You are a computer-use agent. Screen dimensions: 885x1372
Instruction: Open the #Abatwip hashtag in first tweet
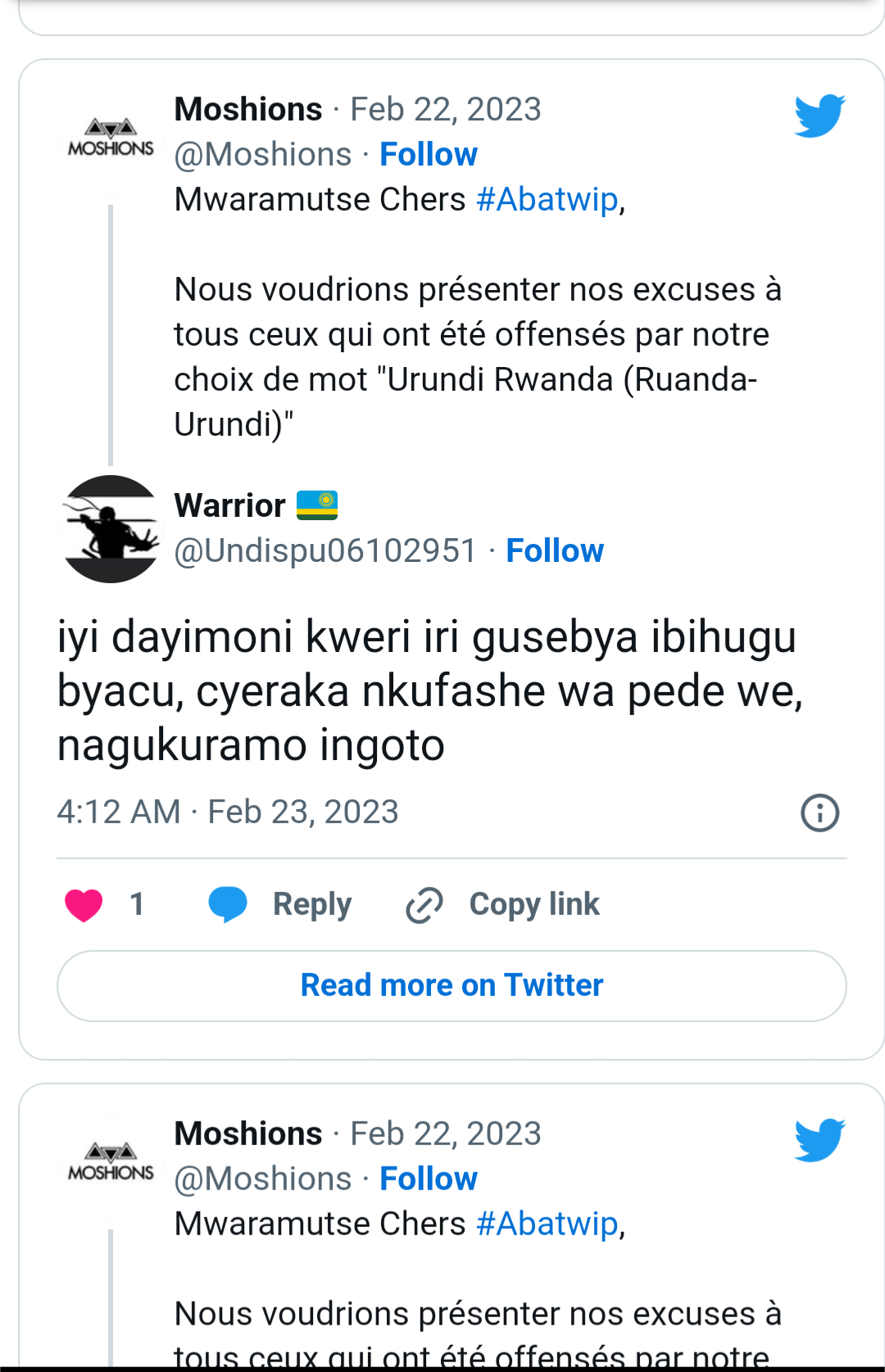[547, 199]
